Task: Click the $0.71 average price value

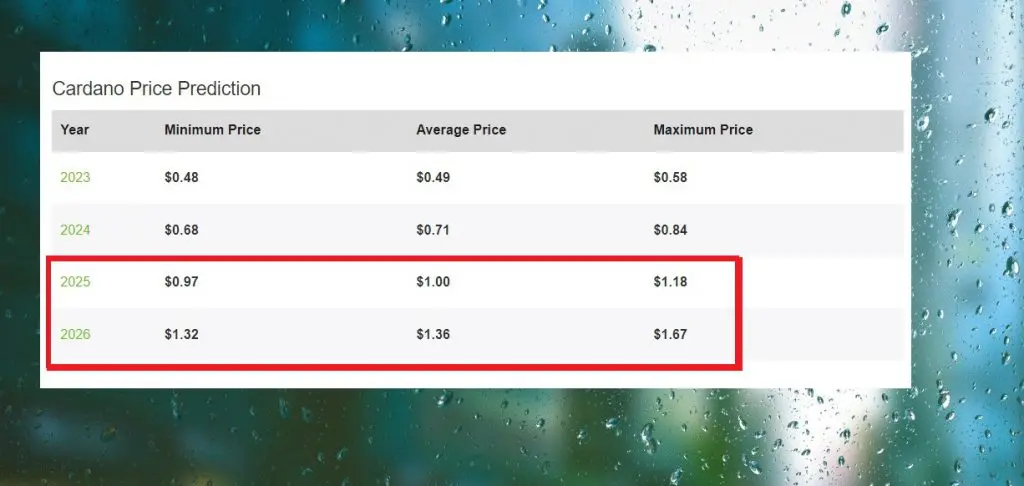Action: [x=433, y=230]
